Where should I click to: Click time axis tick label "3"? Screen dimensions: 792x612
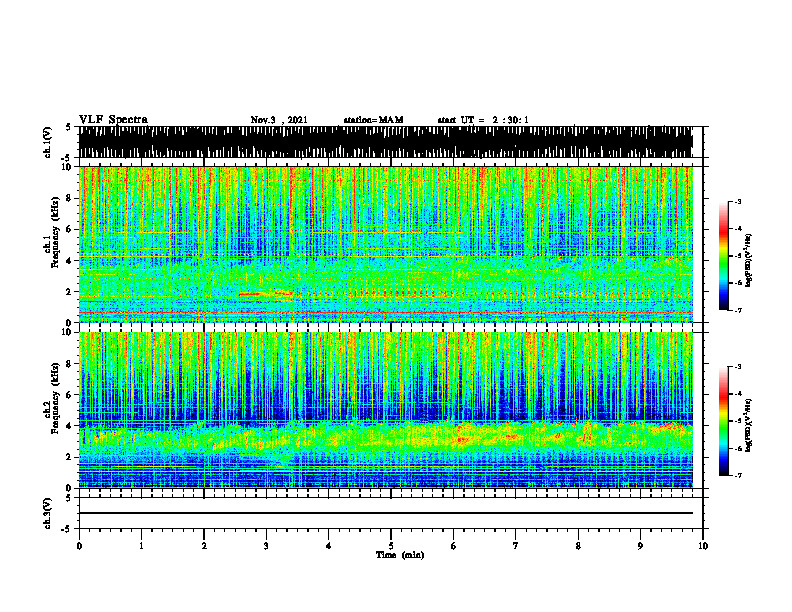coord(266,546)
